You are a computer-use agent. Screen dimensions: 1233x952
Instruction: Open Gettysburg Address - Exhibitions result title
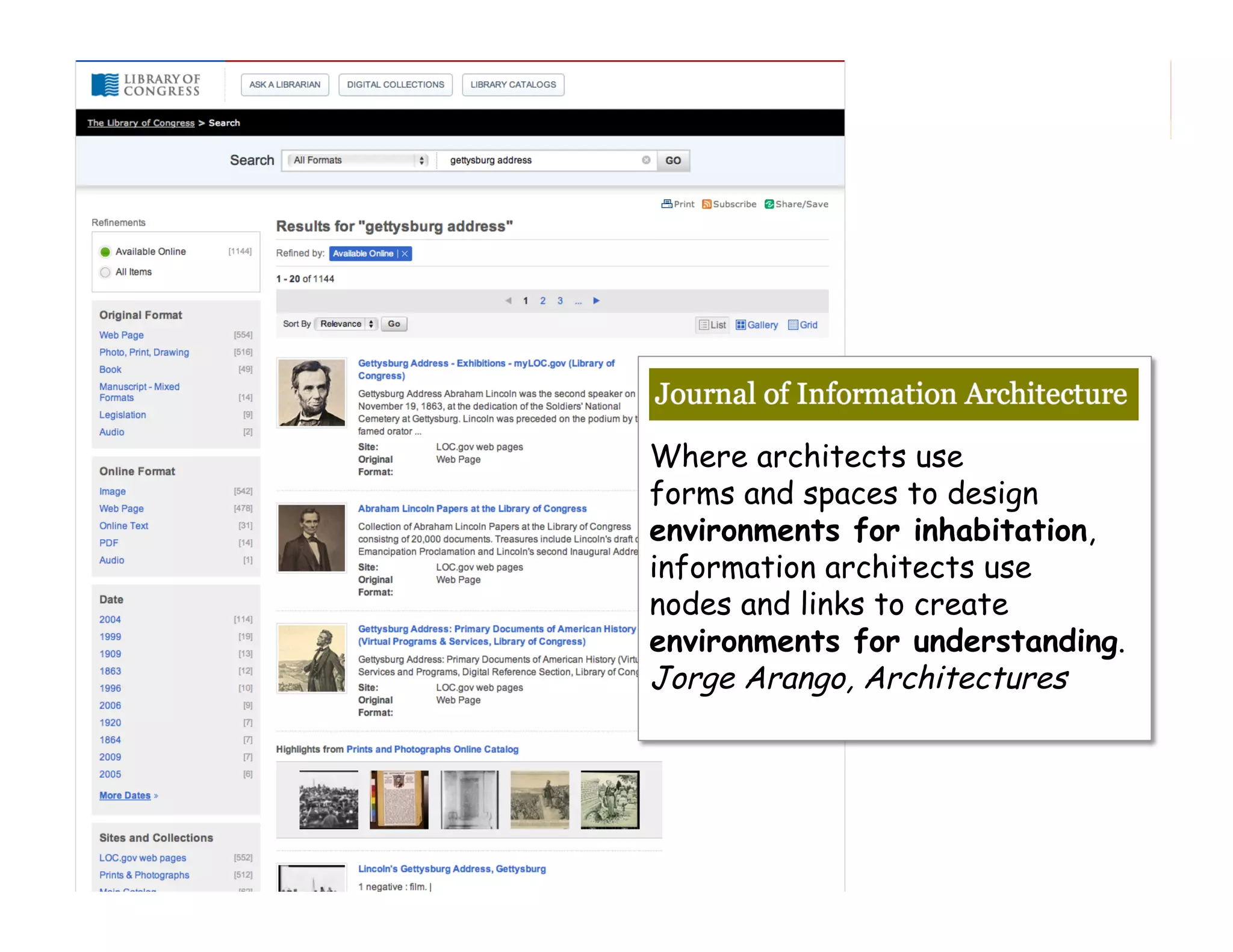pyautogui.click(x=486, y=369)
